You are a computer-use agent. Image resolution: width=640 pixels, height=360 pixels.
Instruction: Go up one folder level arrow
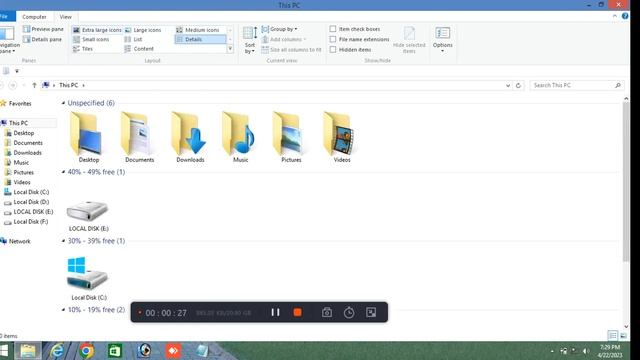point(34,85)
